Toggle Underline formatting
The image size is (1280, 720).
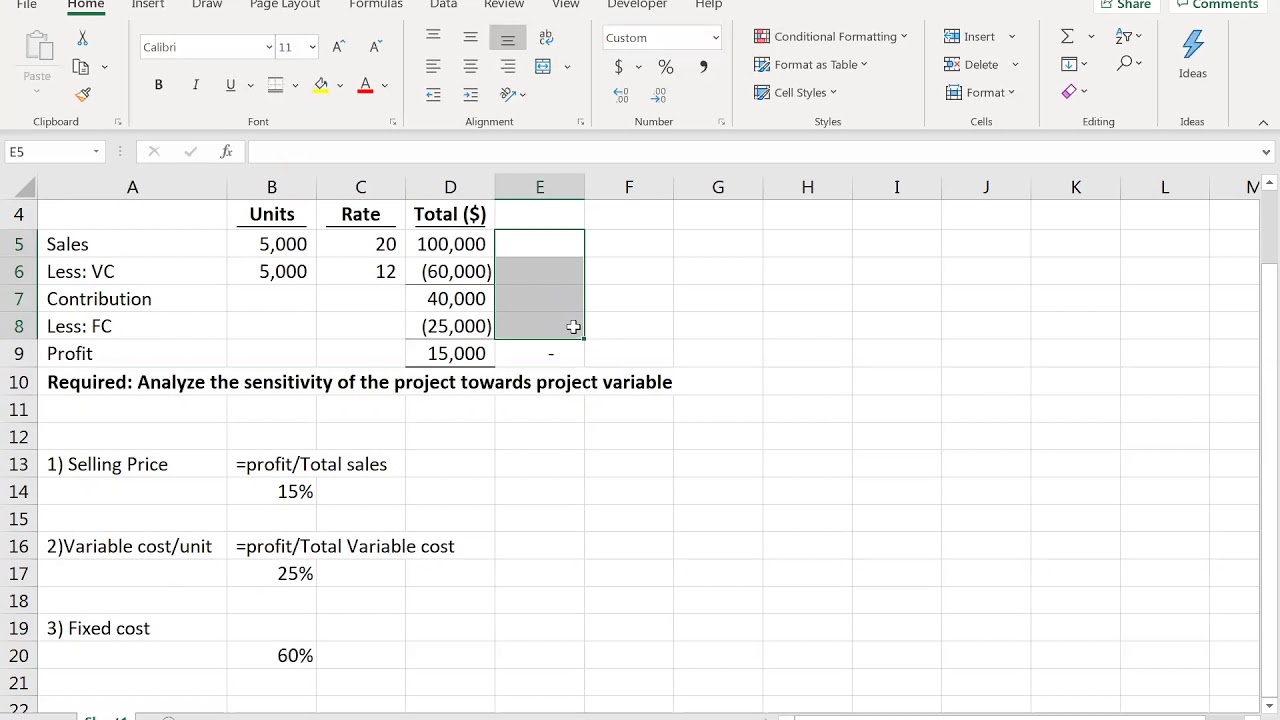[x=231, y=85]
